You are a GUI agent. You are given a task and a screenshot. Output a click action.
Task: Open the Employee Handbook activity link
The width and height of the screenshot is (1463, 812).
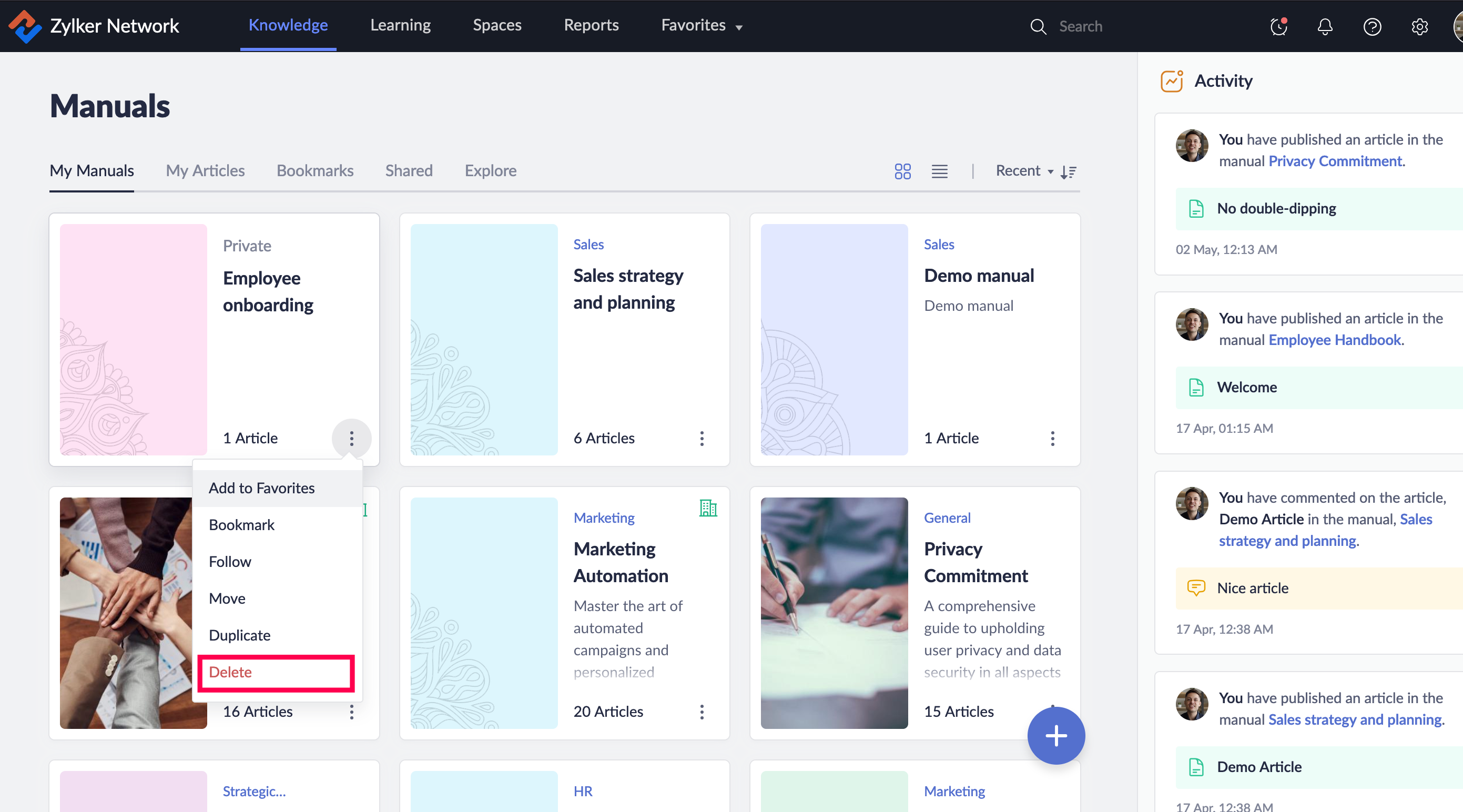1335,340
